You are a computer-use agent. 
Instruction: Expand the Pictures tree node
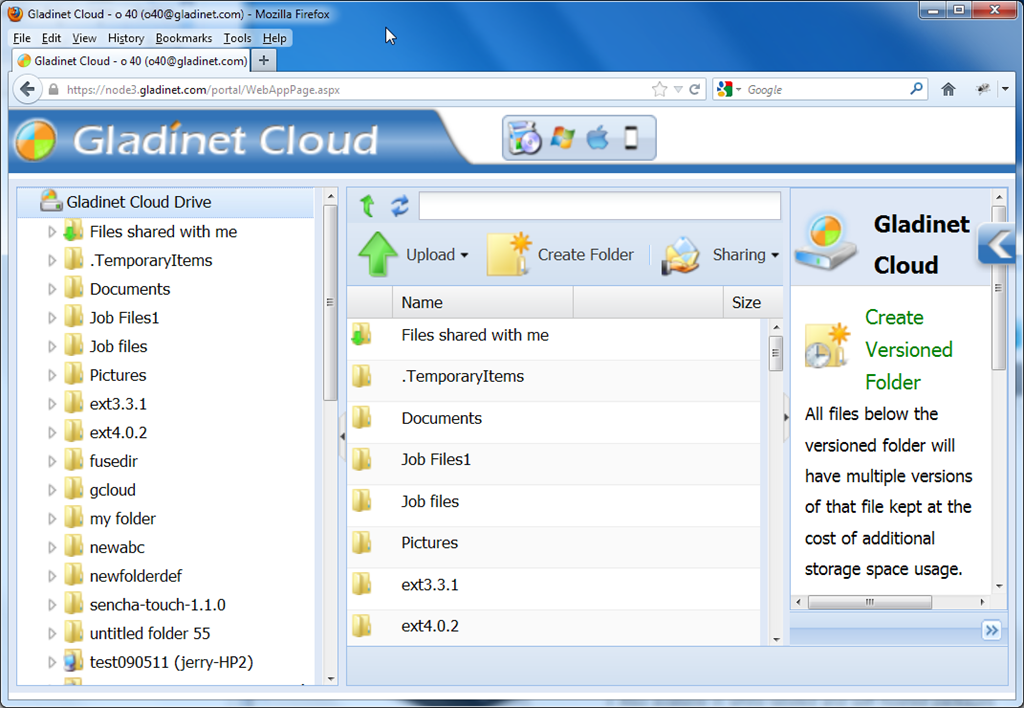[52, 376]
